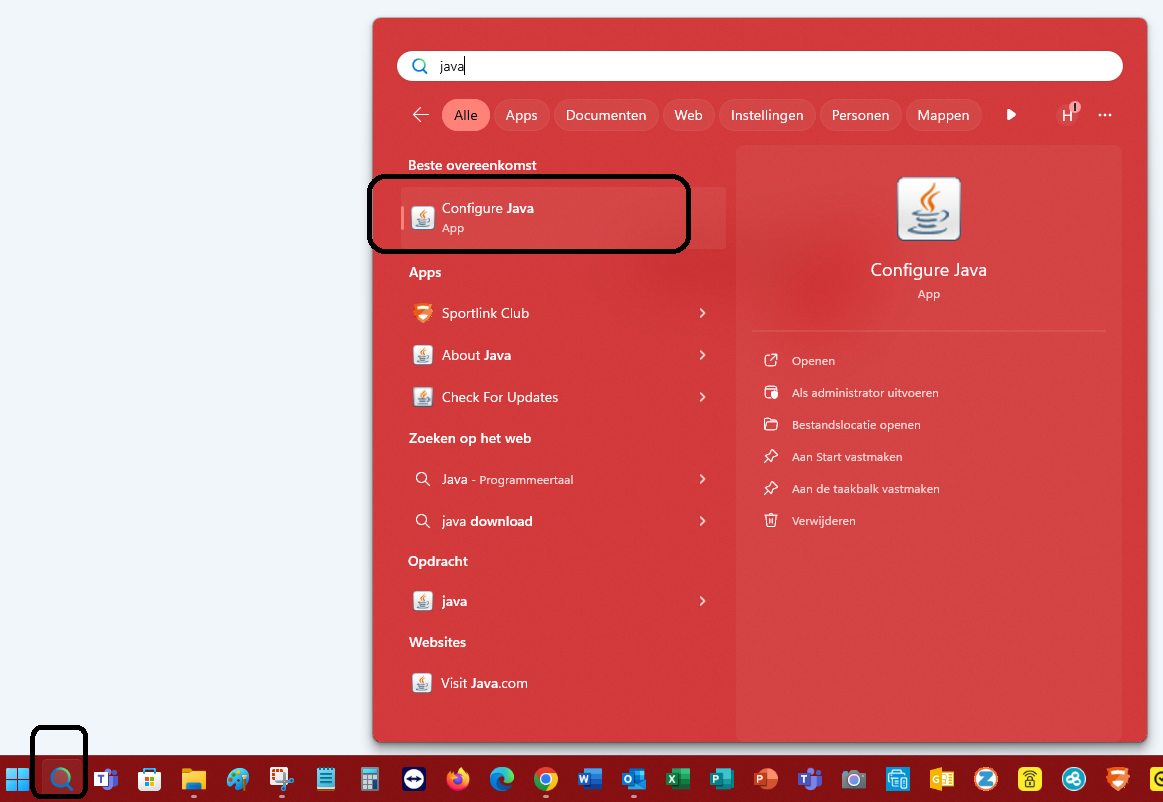Launch TeamViewer from the taskbar
Screen dimensions: 1163x802
(x=414, y=779)
